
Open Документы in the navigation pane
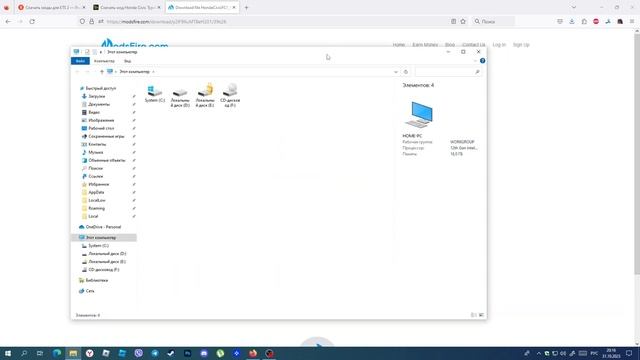pos(98,104)
